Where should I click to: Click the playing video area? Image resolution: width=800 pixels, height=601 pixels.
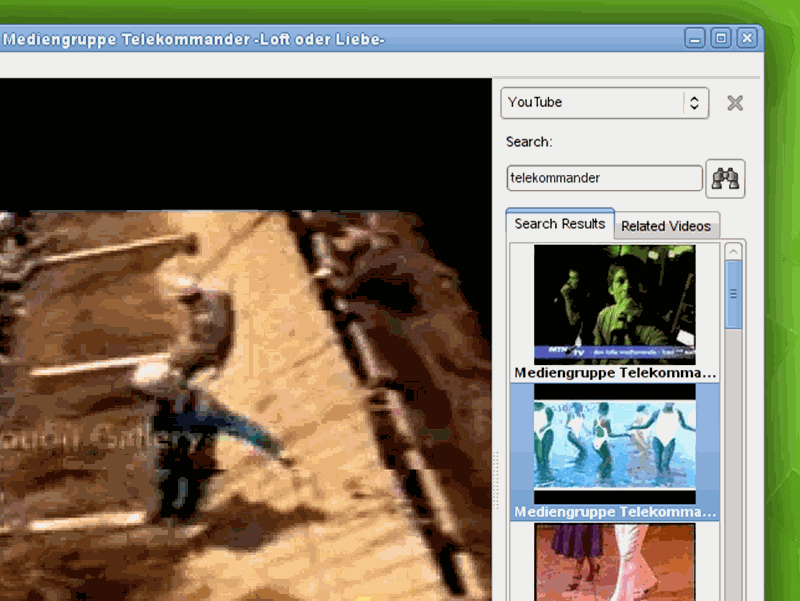click(x=245, y=339)
